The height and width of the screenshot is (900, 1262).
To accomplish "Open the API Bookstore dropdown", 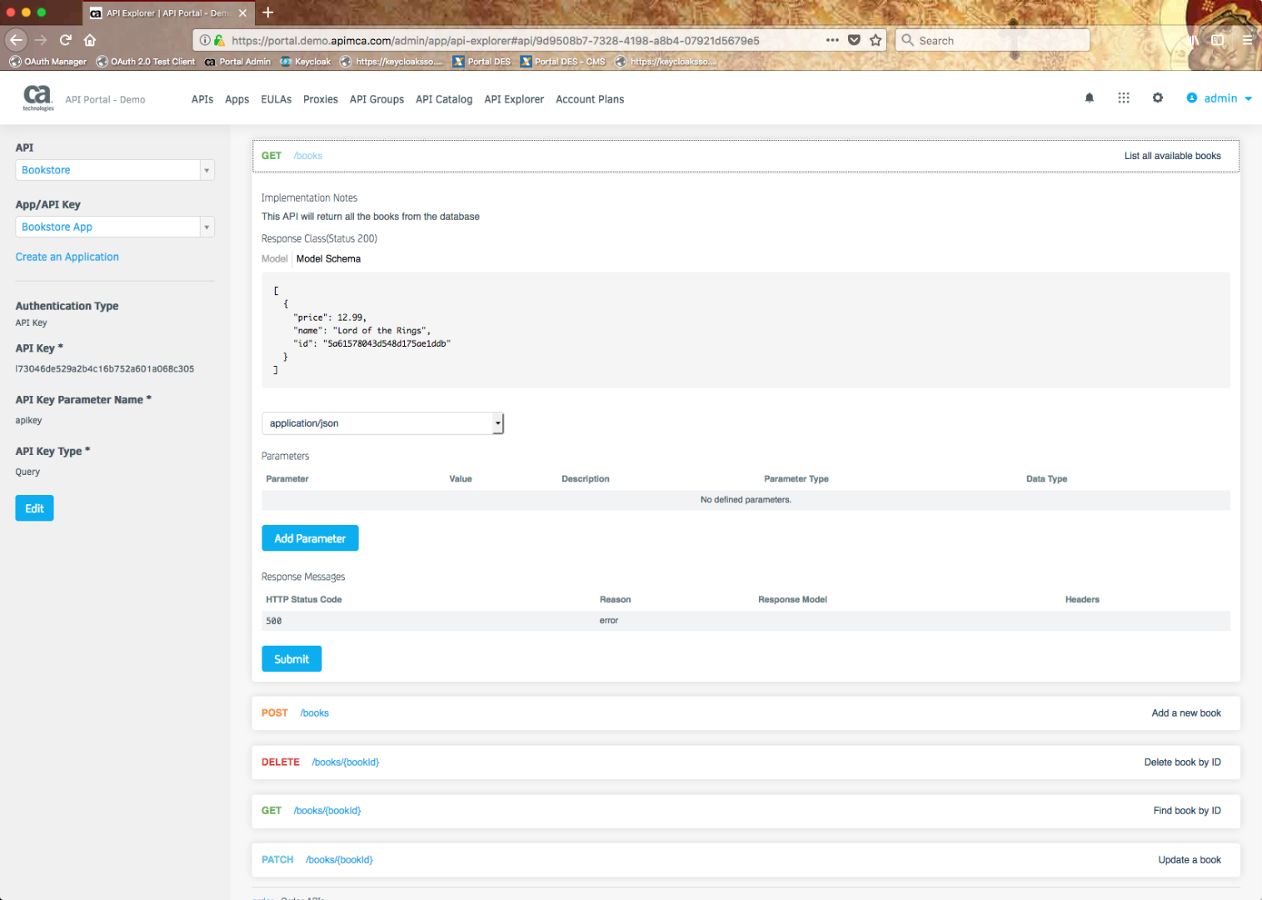I will click(x=115, y=170).
